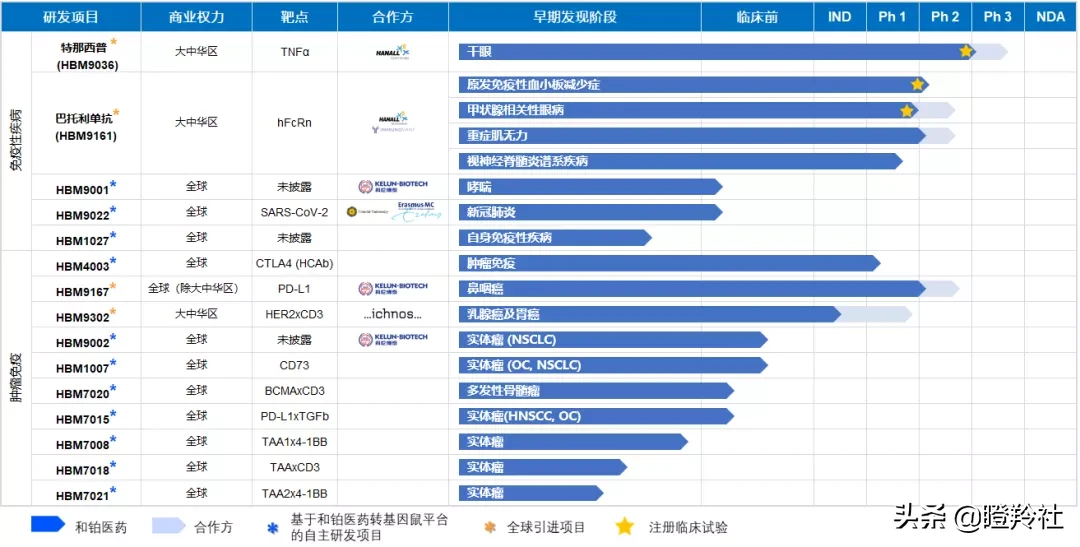Click the 巴托利单抗 (HBM9161) project name

pos(87,125)
